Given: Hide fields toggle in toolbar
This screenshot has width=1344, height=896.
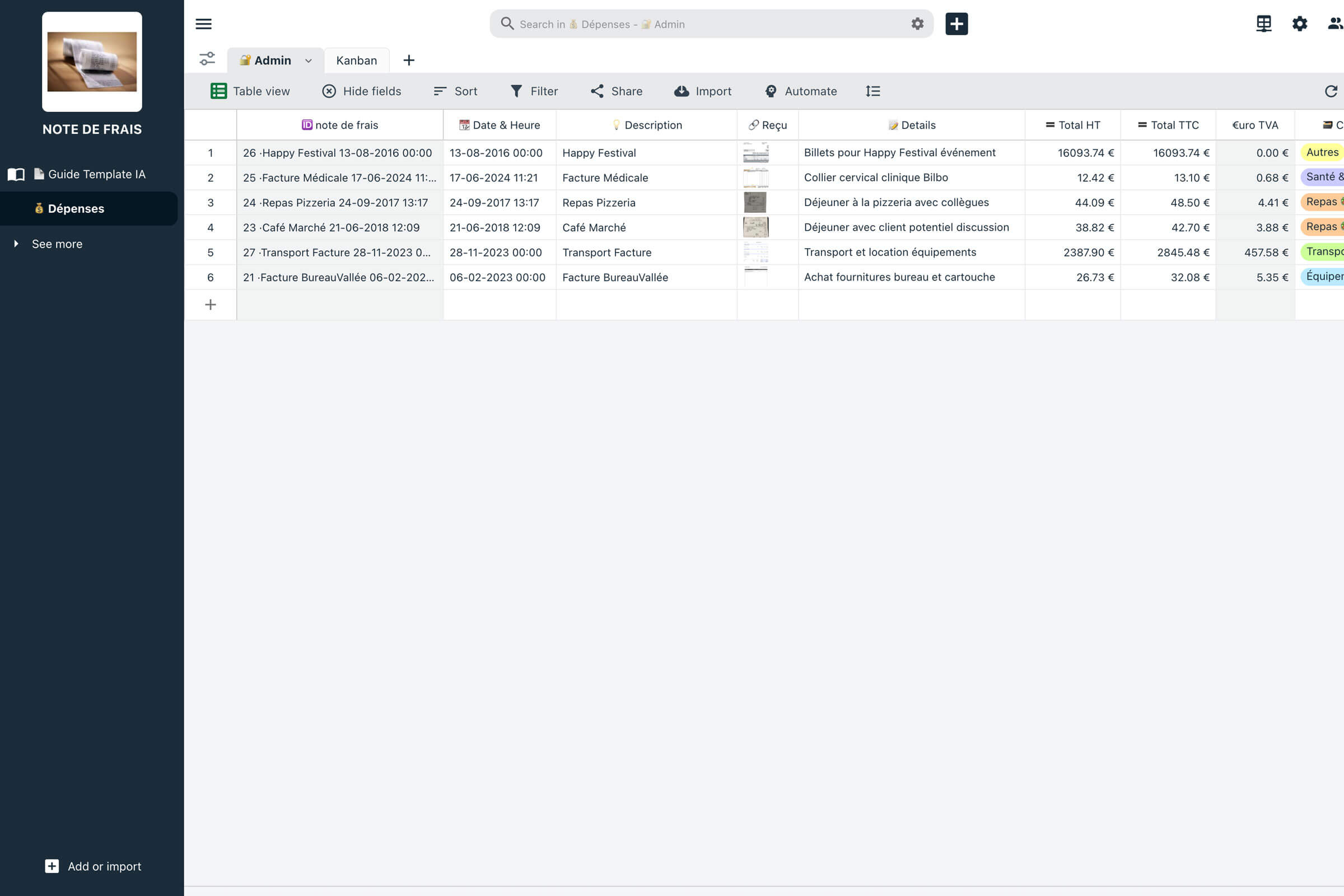Looking at the screenshot, I should [x=362, y=91].
